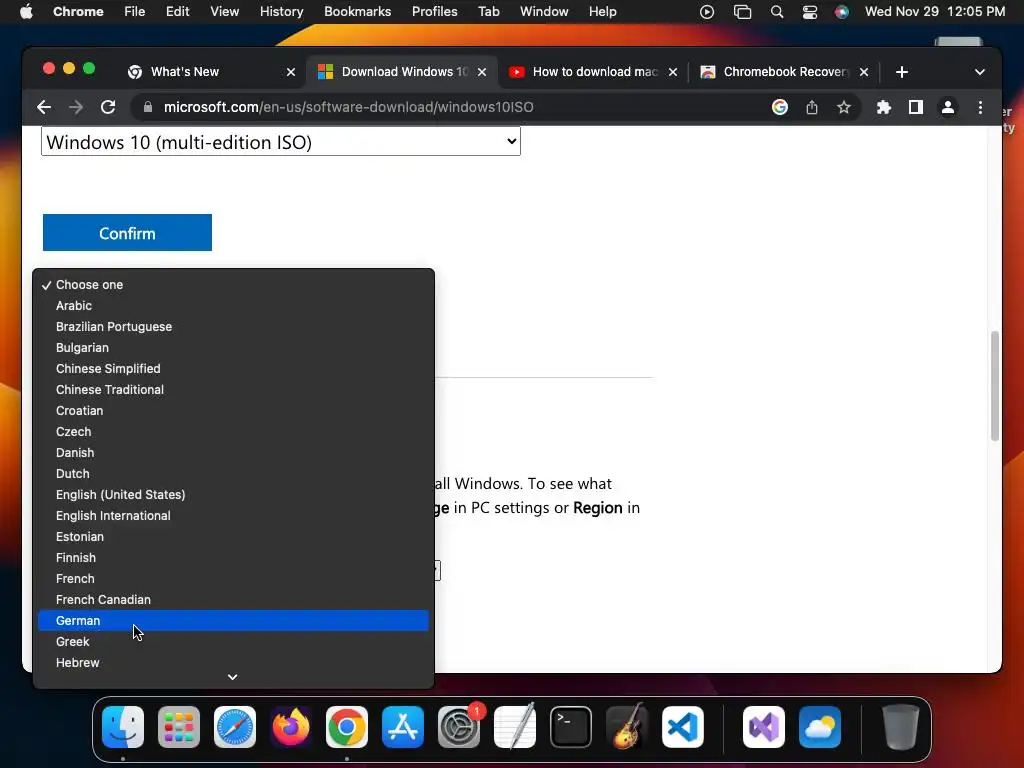The height and width of the screenshot is (768, 1024).
Task: Bookmark this page with star icon
Action: (x=844, y=107)
